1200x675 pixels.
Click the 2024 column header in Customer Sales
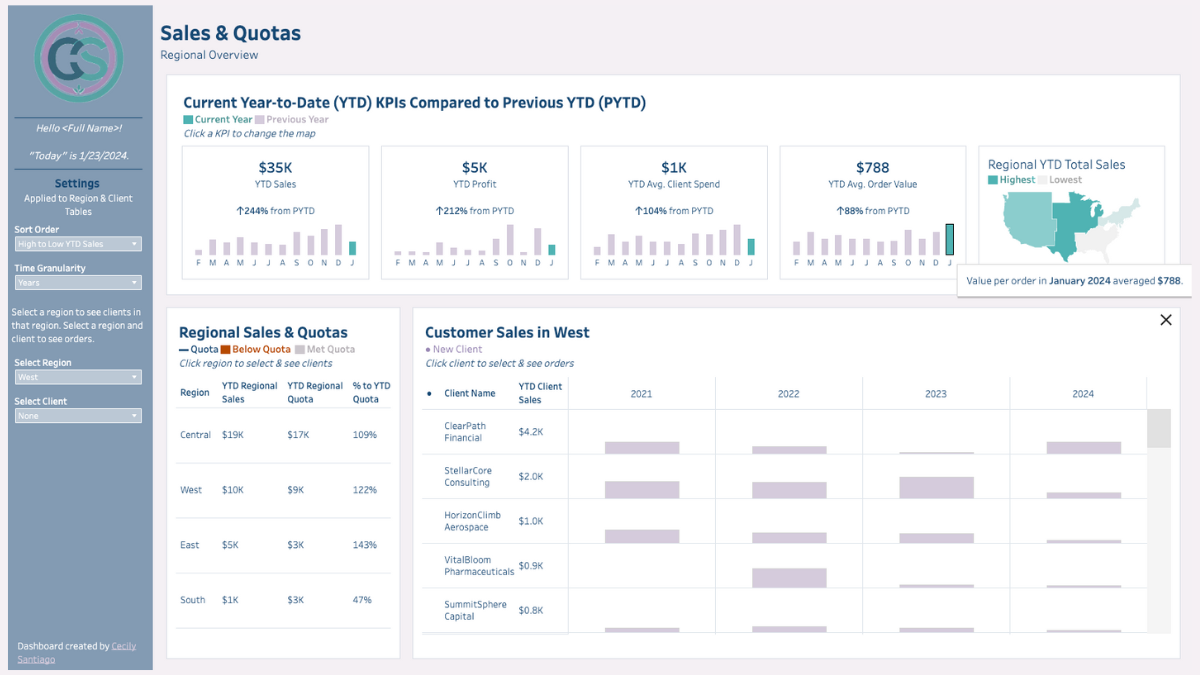1083,394
